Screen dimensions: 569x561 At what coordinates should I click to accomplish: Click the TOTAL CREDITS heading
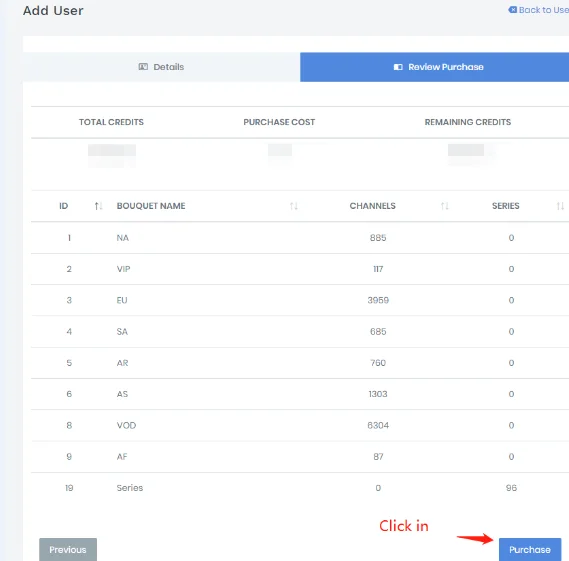click(111, 122)
